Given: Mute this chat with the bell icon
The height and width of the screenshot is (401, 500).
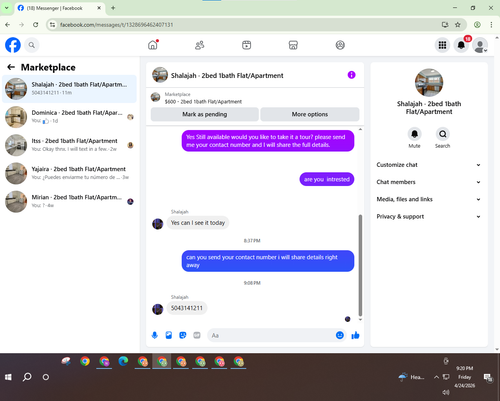Looking at the screenshot, I should pos(414,134).
